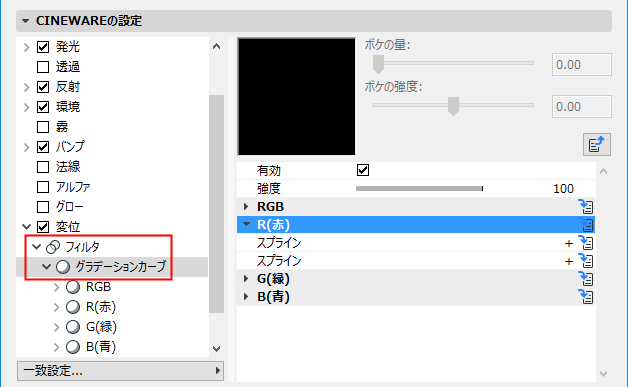
Task: Collapse the フィルタ tree node
Action: pyautogui.click(x=36, y=246)
